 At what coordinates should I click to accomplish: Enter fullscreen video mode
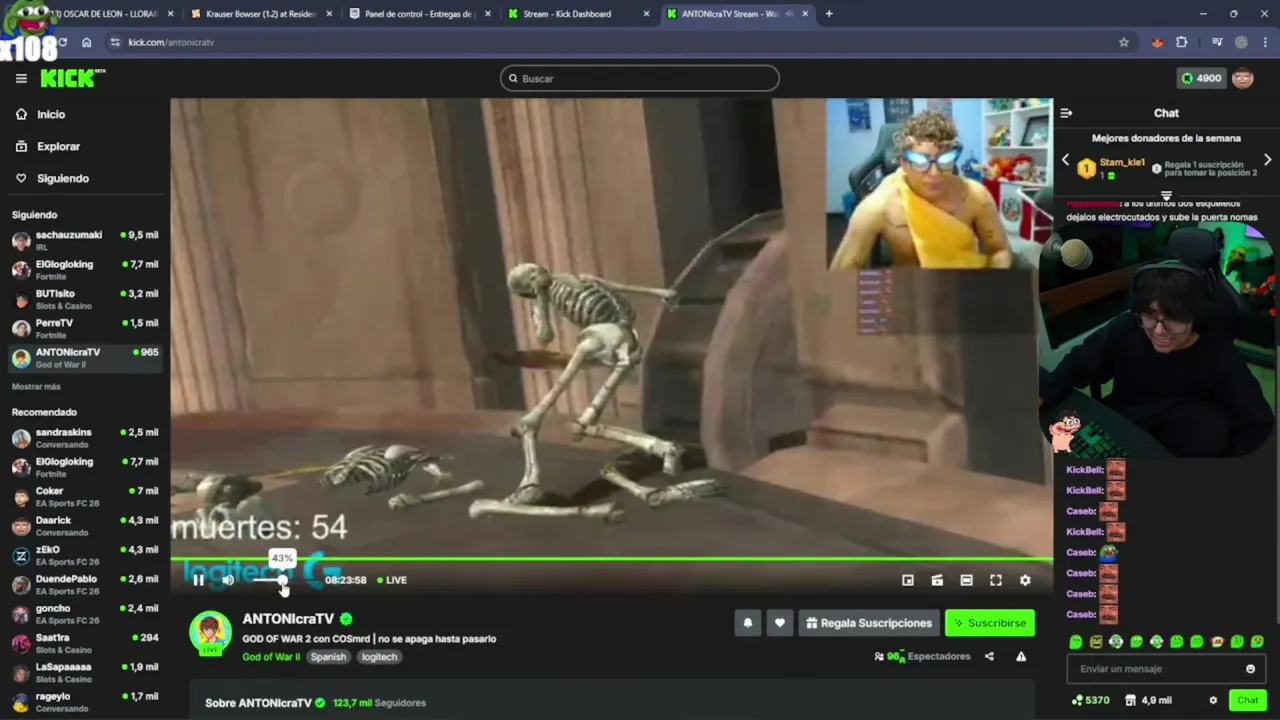[996, 580]
